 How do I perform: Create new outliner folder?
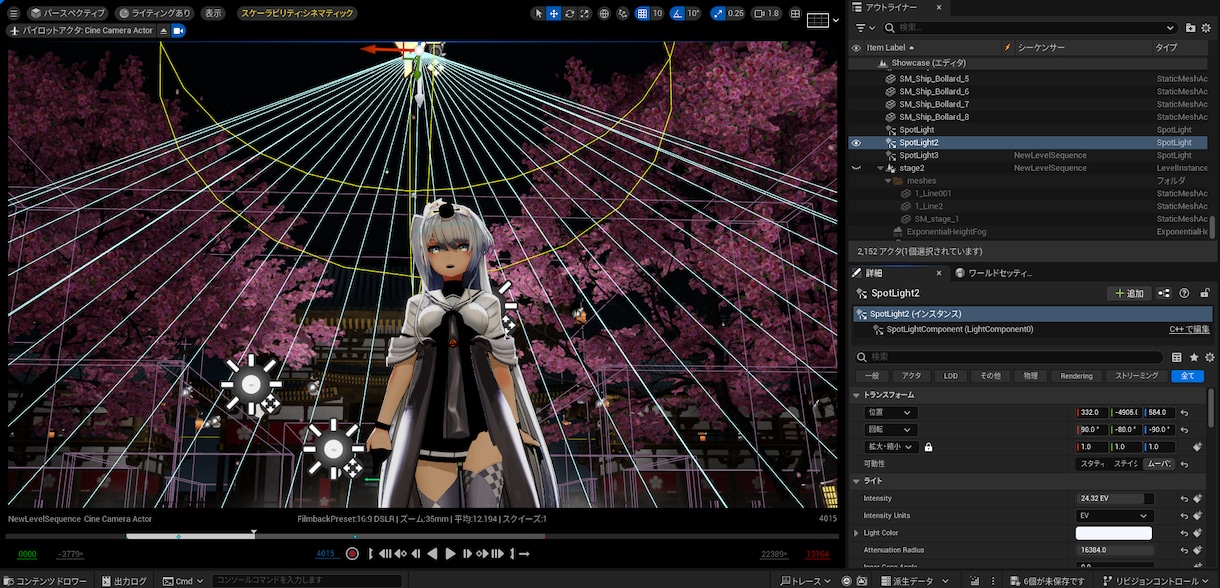tap(1191, 28)
